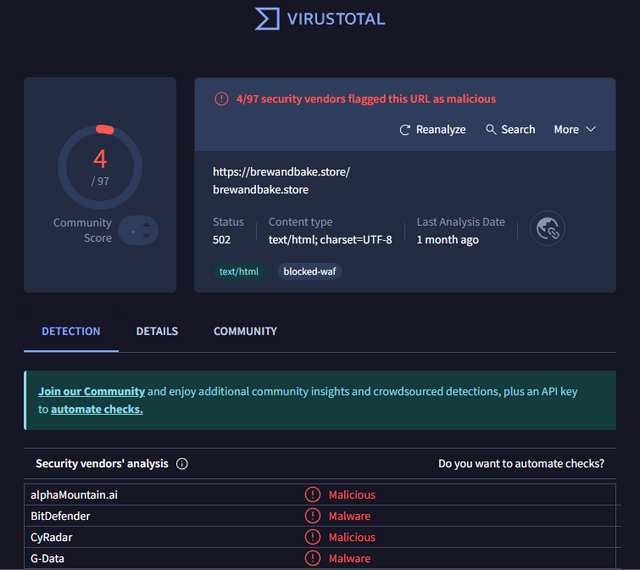Click the Last Analysis Date label
The height and width of the screenshot is (570, 640).
(x=460, y=222)
